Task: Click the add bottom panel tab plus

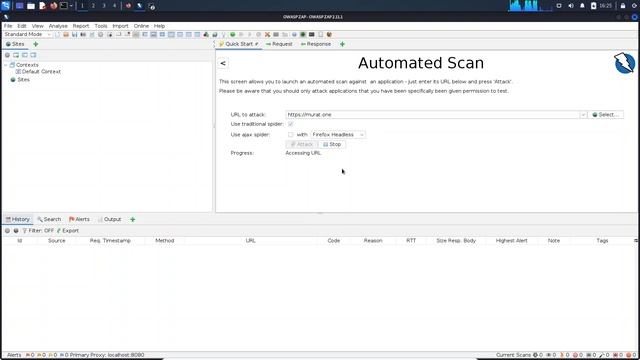Action: click(x=133, y=220)
